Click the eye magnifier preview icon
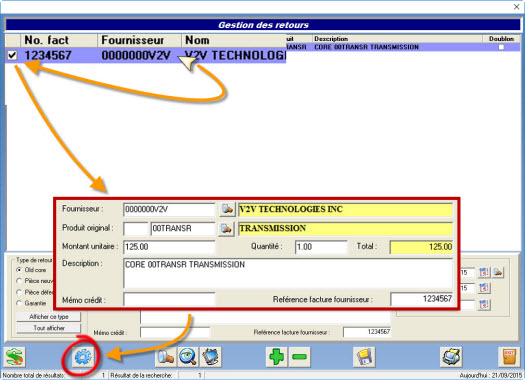Image resolution: width=525 pixels, height=380 pixels. point(188,357)
